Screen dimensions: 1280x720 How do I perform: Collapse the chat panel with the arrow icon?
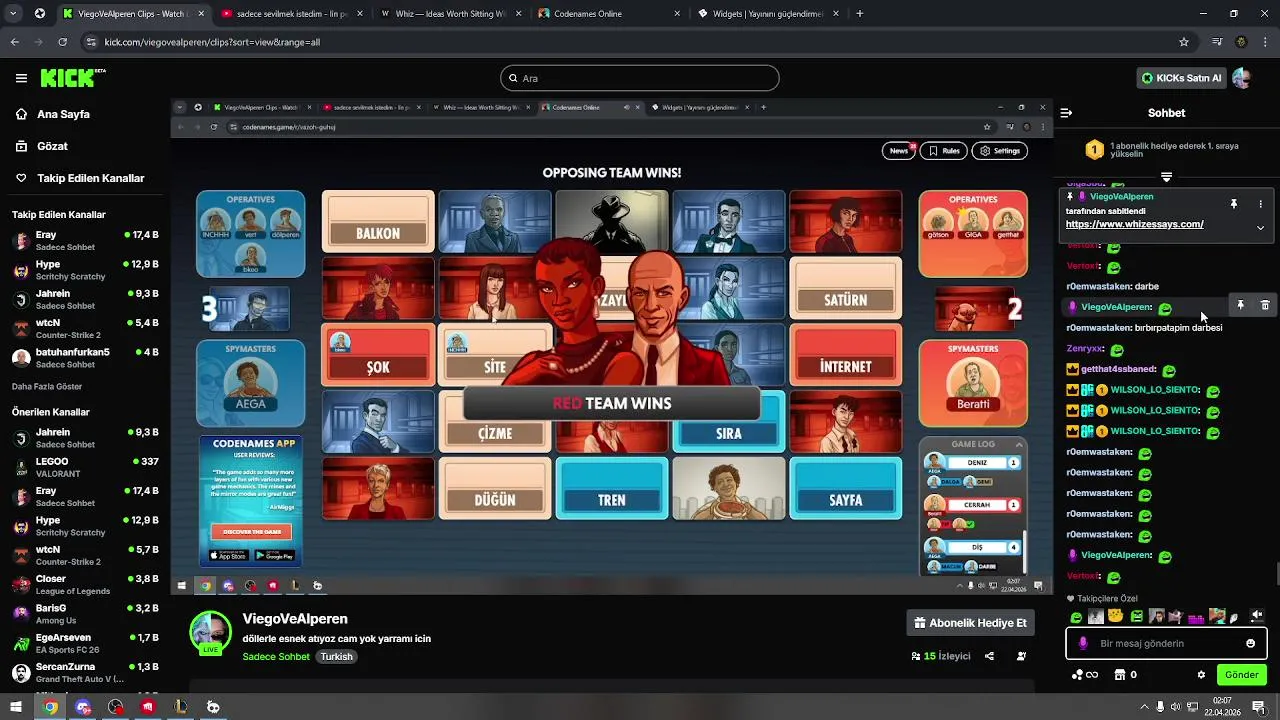[1066, 113]
